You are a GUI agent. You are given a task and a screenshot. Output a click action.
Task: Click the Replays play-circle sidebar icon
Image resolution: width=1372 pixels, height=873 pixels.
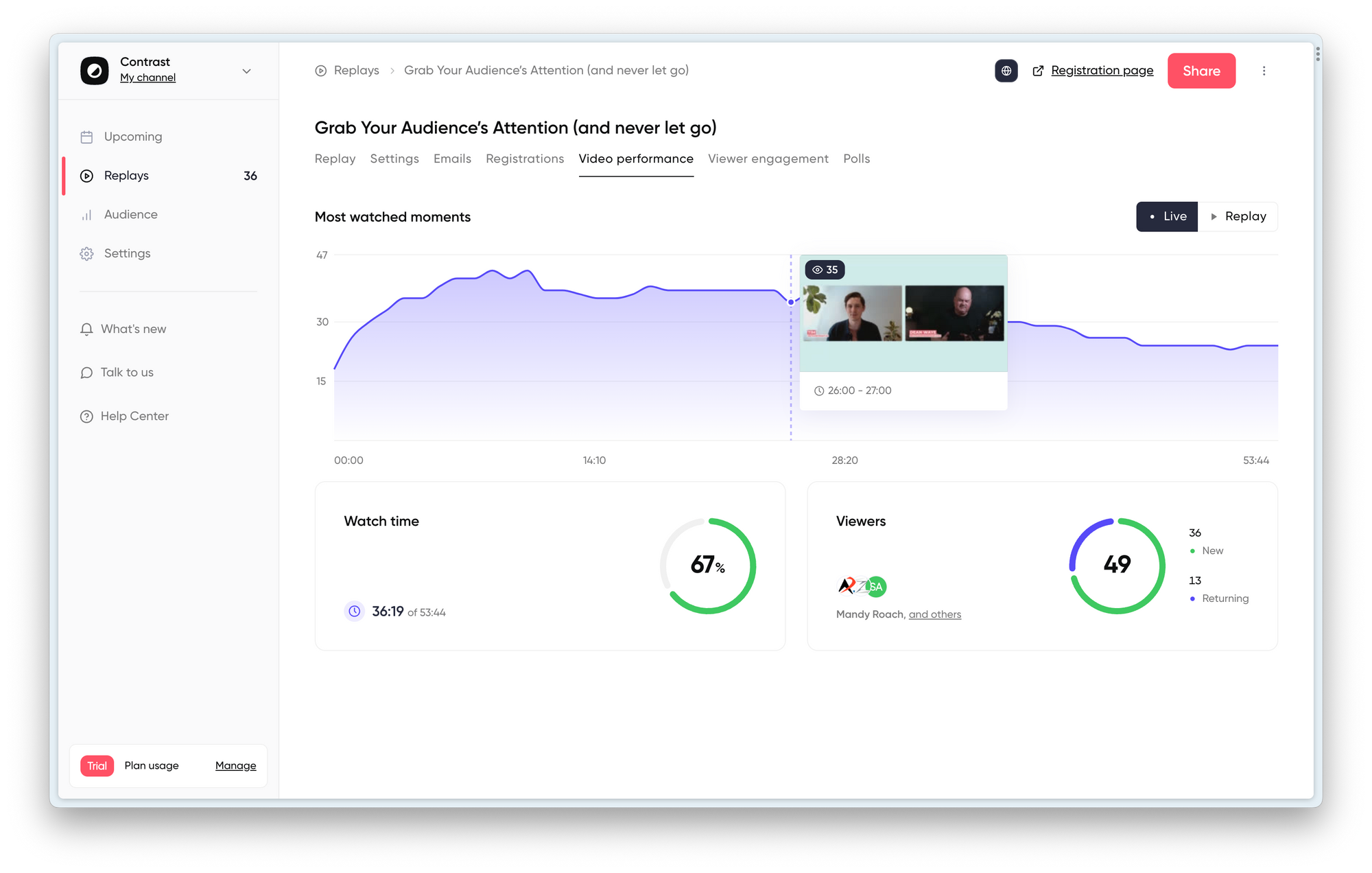[86, 176]
